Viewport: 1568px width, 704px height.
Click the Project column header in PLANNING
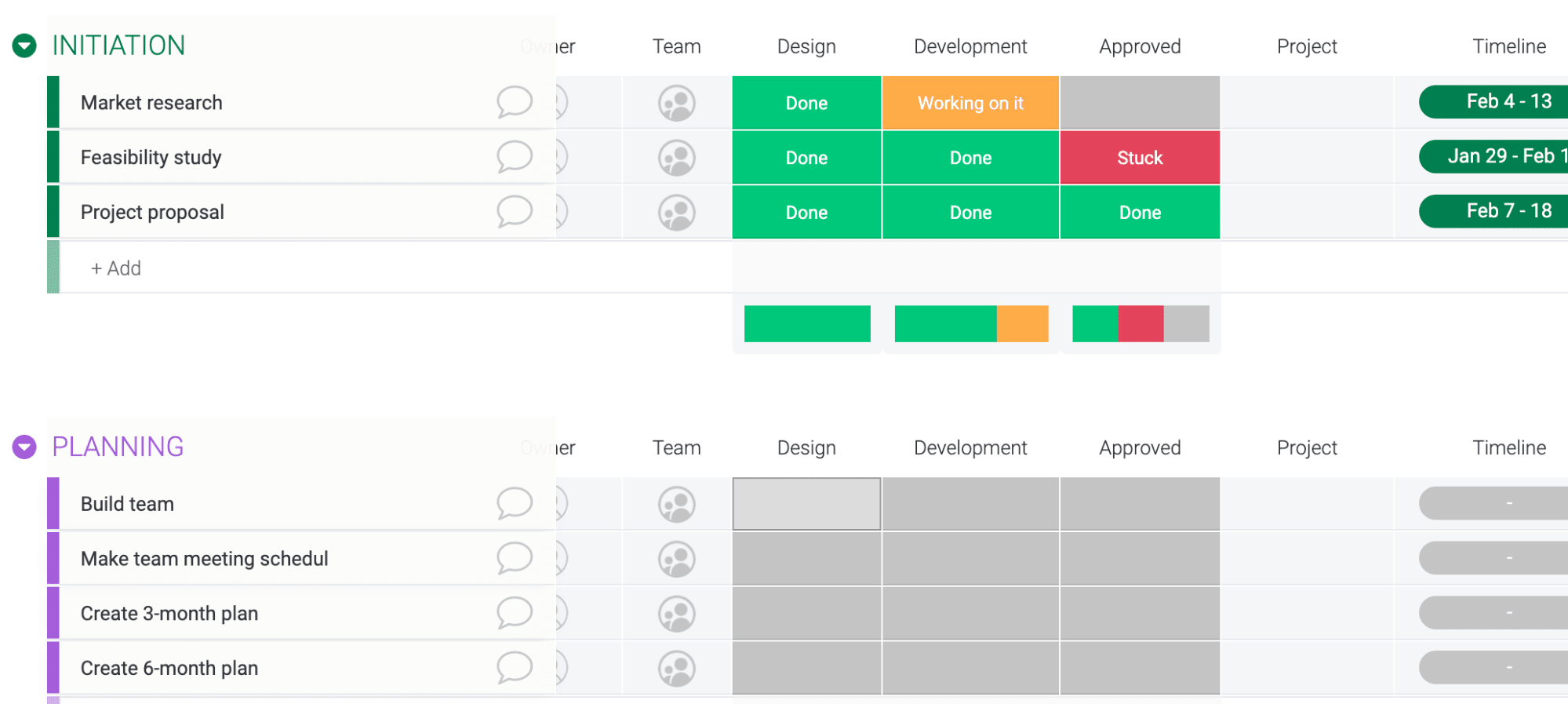(x=1307, y=447)
